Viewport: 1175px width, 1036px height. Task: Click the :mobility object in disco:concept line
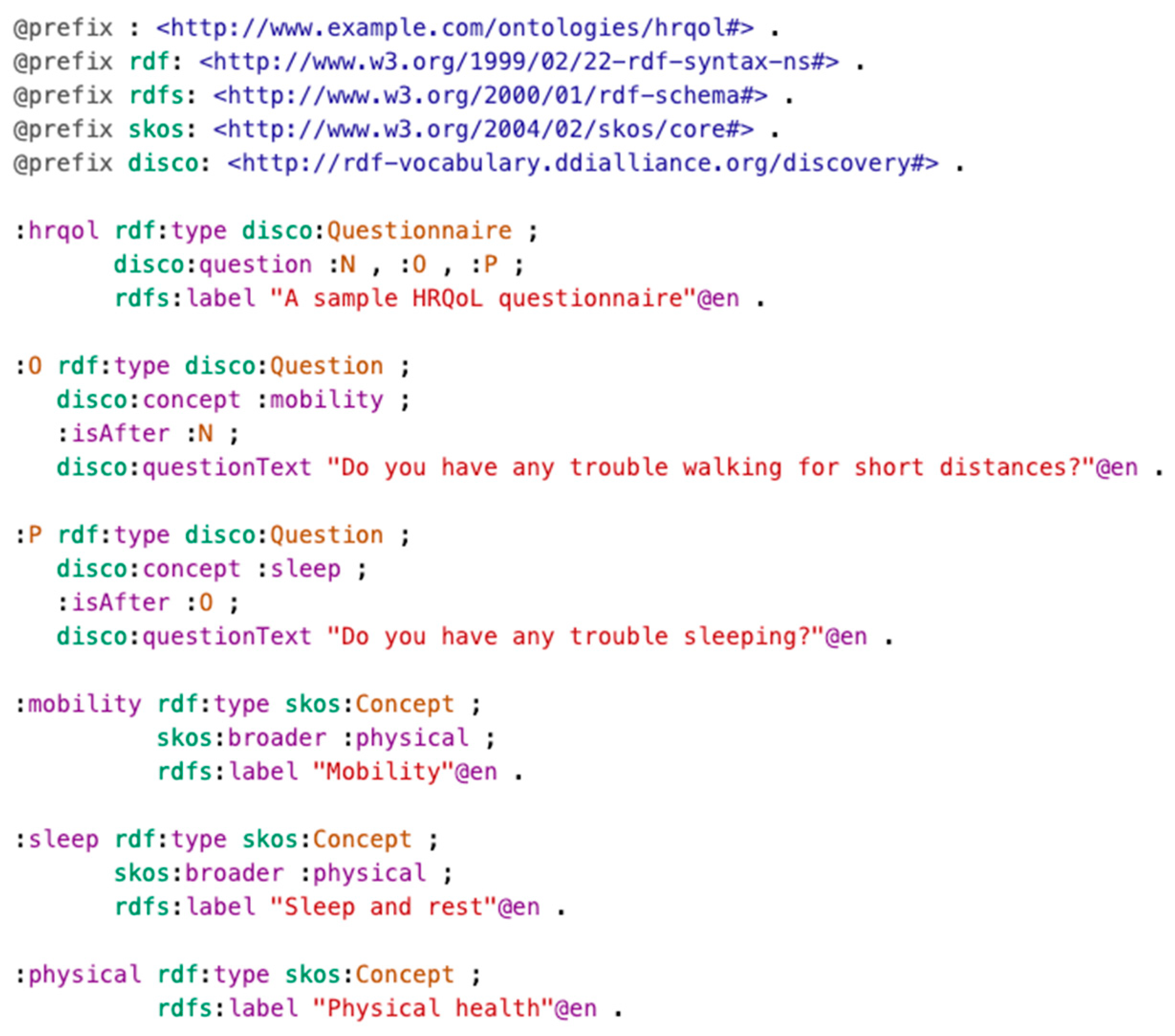click(320, 400)
